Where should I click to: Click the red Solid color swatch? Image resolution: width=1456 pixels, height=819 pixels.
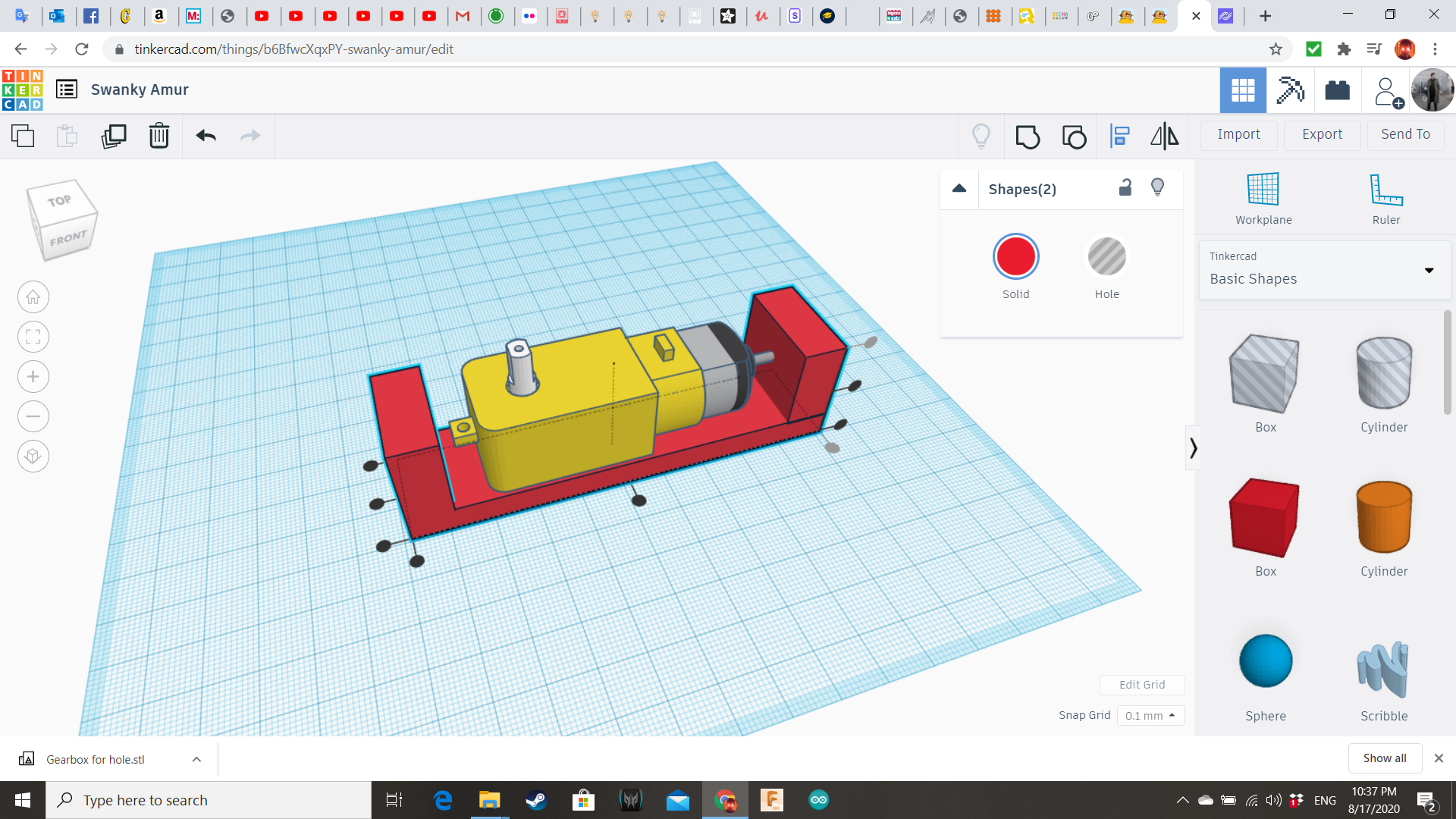(x=1015, y=256)
